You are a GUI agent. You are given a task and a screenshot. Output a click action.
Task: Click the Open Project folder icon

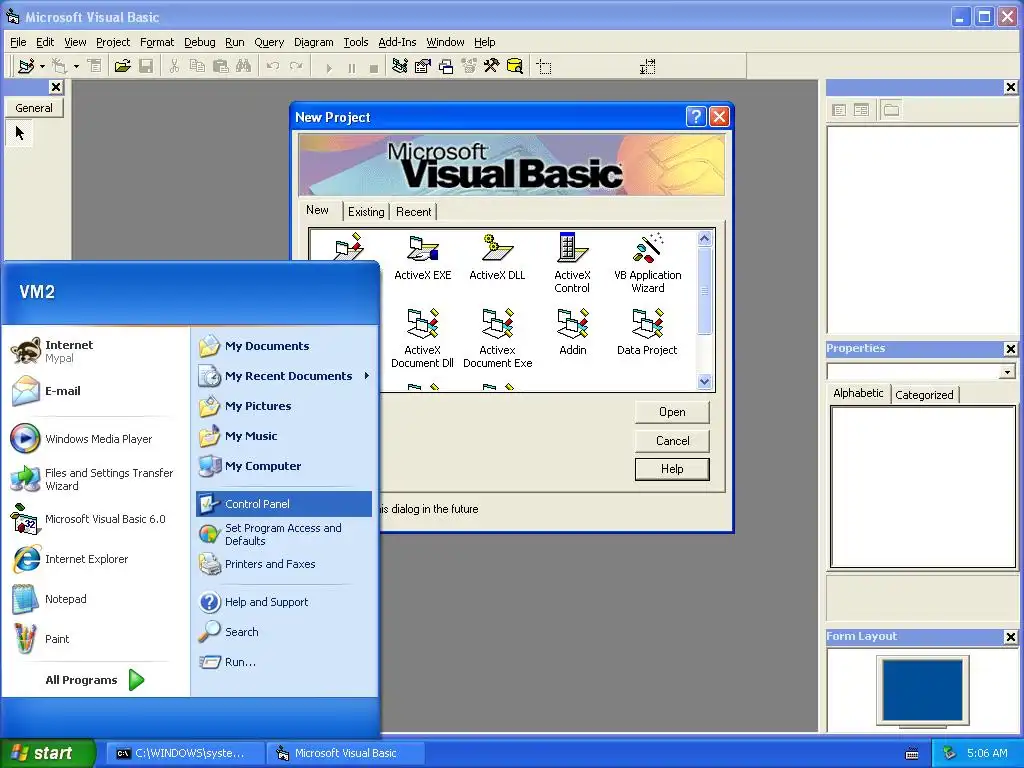[123, 66]
